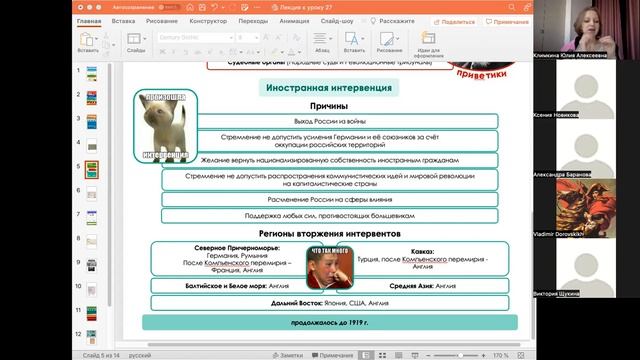Open the Вставка tab
The image size is (640, 360).
(x=123, y=21)
